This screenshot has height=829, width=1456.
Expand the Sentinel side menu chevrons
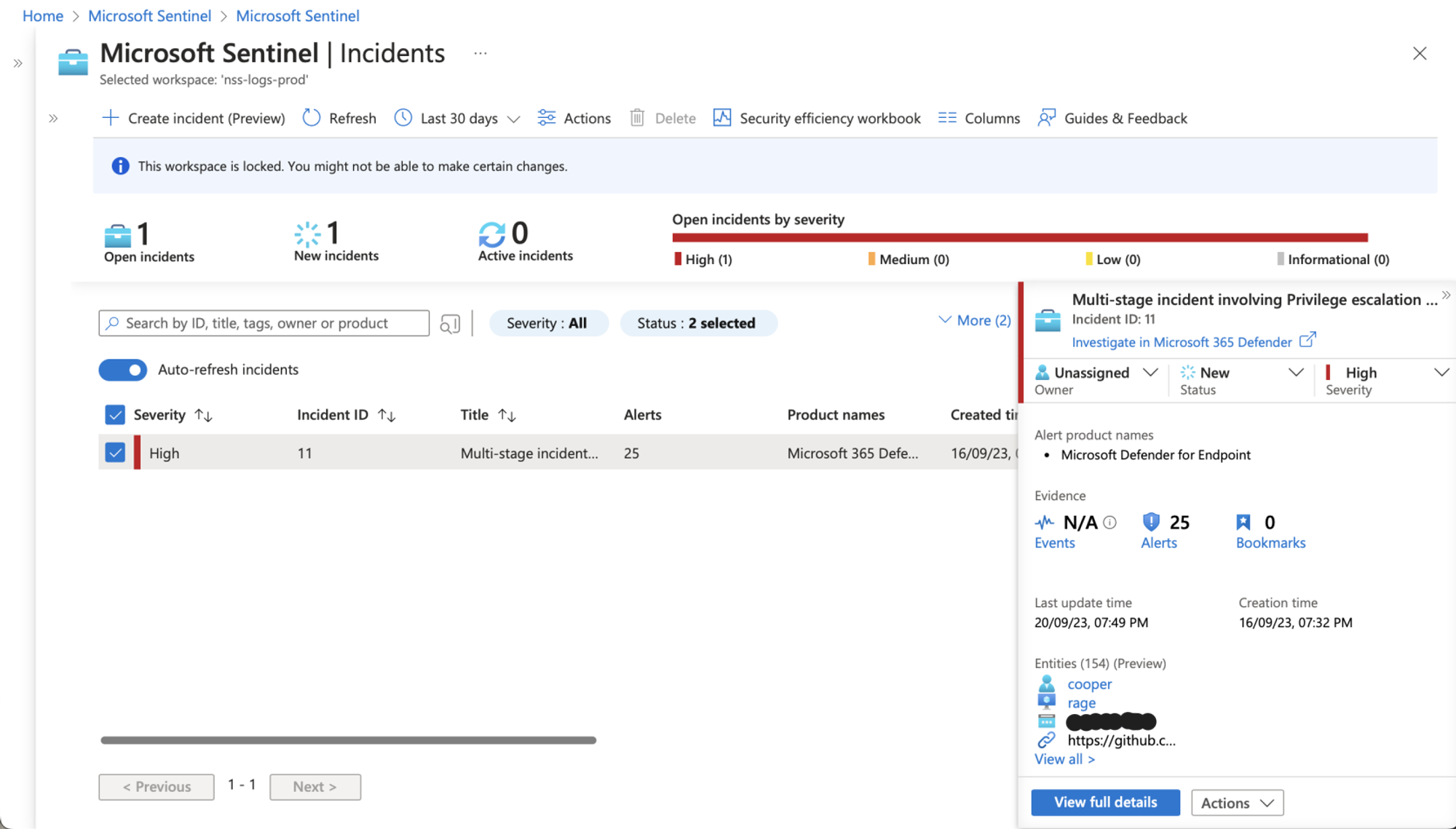tap(53, 118)
